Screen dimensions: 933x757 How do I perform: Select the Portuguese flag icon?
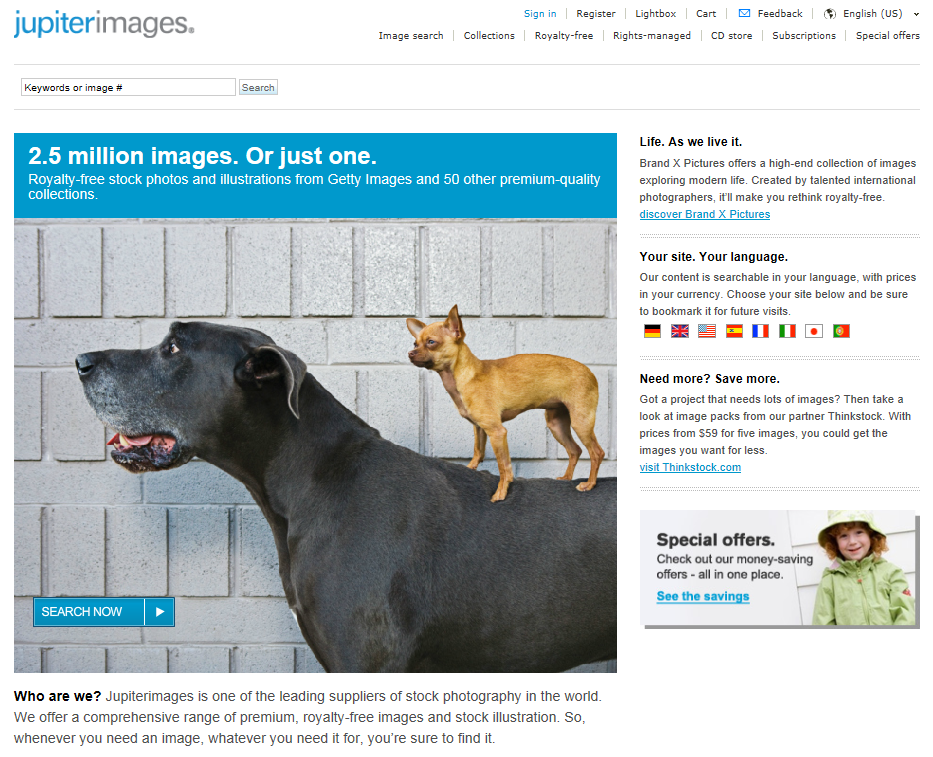click(841, 331)
